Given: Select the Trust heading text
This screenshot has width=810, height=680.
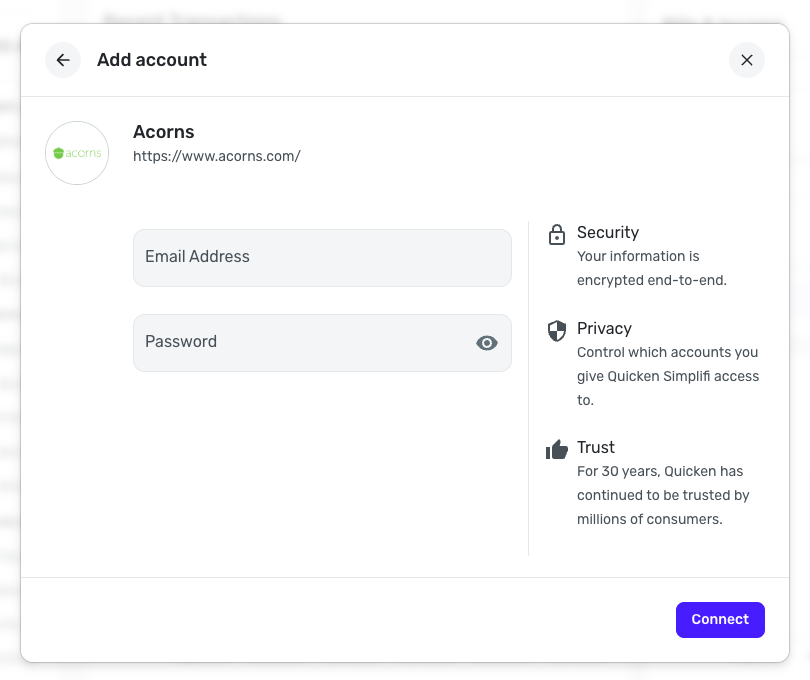Looking at the screenshot, I should [596, 447].
